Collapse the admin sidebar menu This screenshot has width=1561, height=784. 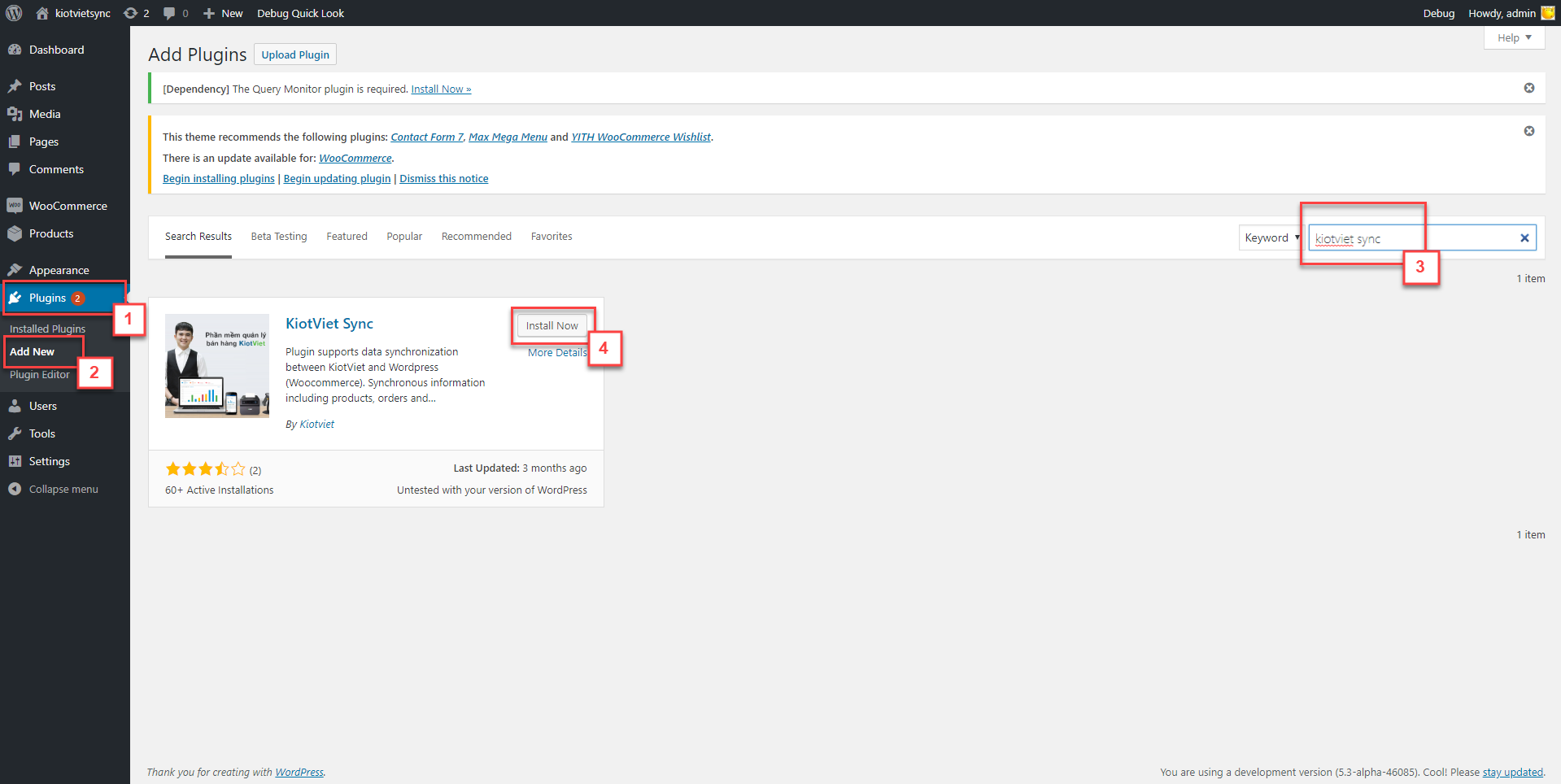65,489
